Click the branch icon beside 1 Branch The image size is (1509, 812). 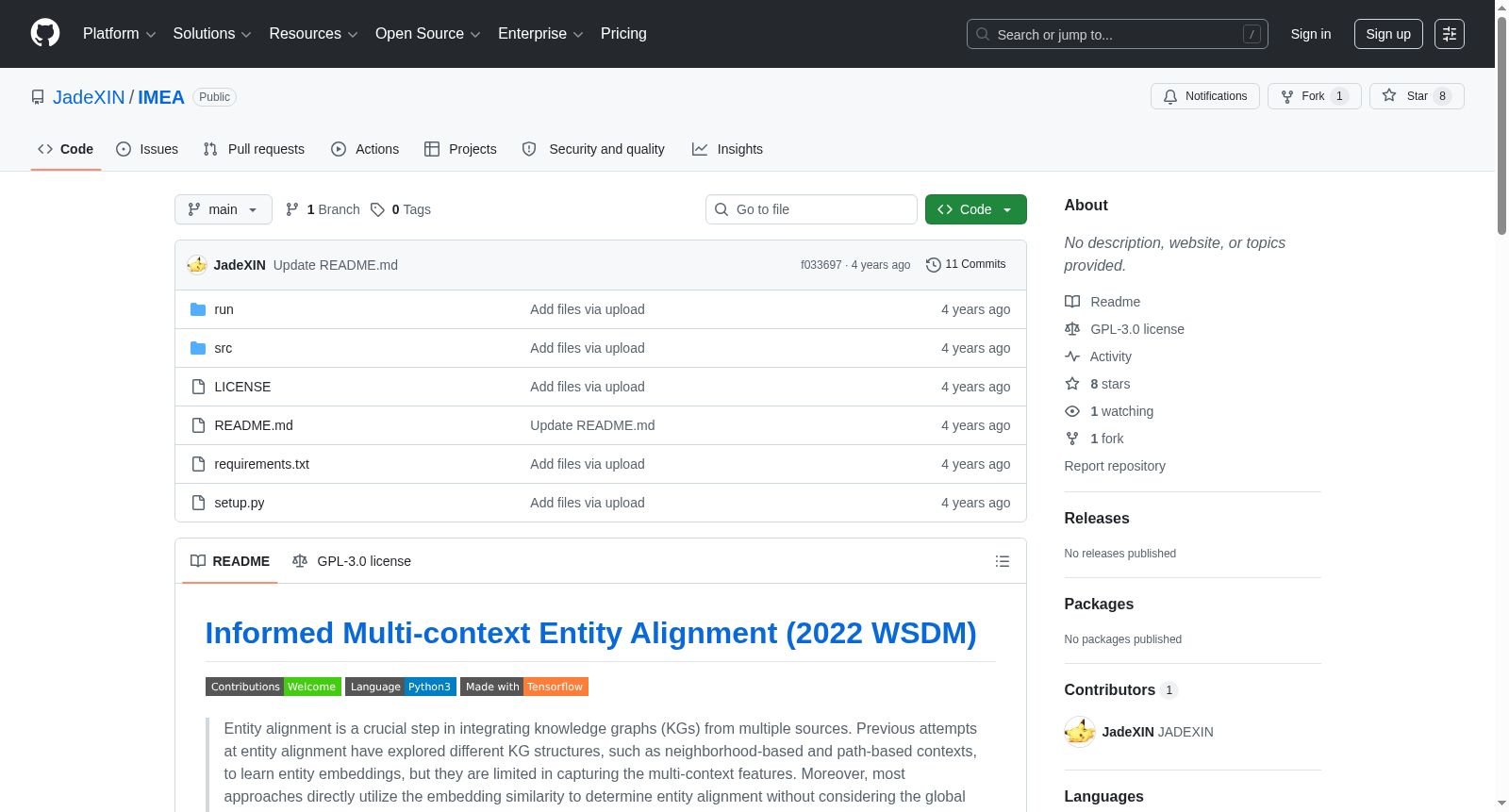(x=292, y=209)
